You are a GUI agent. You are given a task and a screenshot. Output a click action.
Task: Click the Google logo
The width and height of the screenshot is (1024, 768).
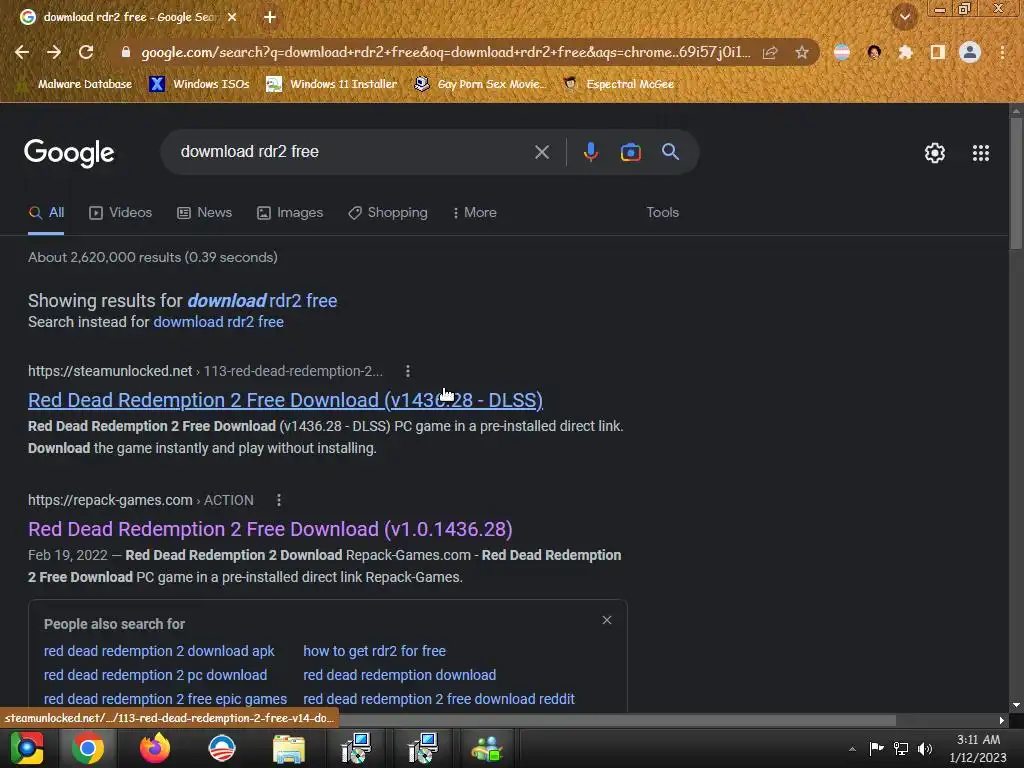(69, 153)
